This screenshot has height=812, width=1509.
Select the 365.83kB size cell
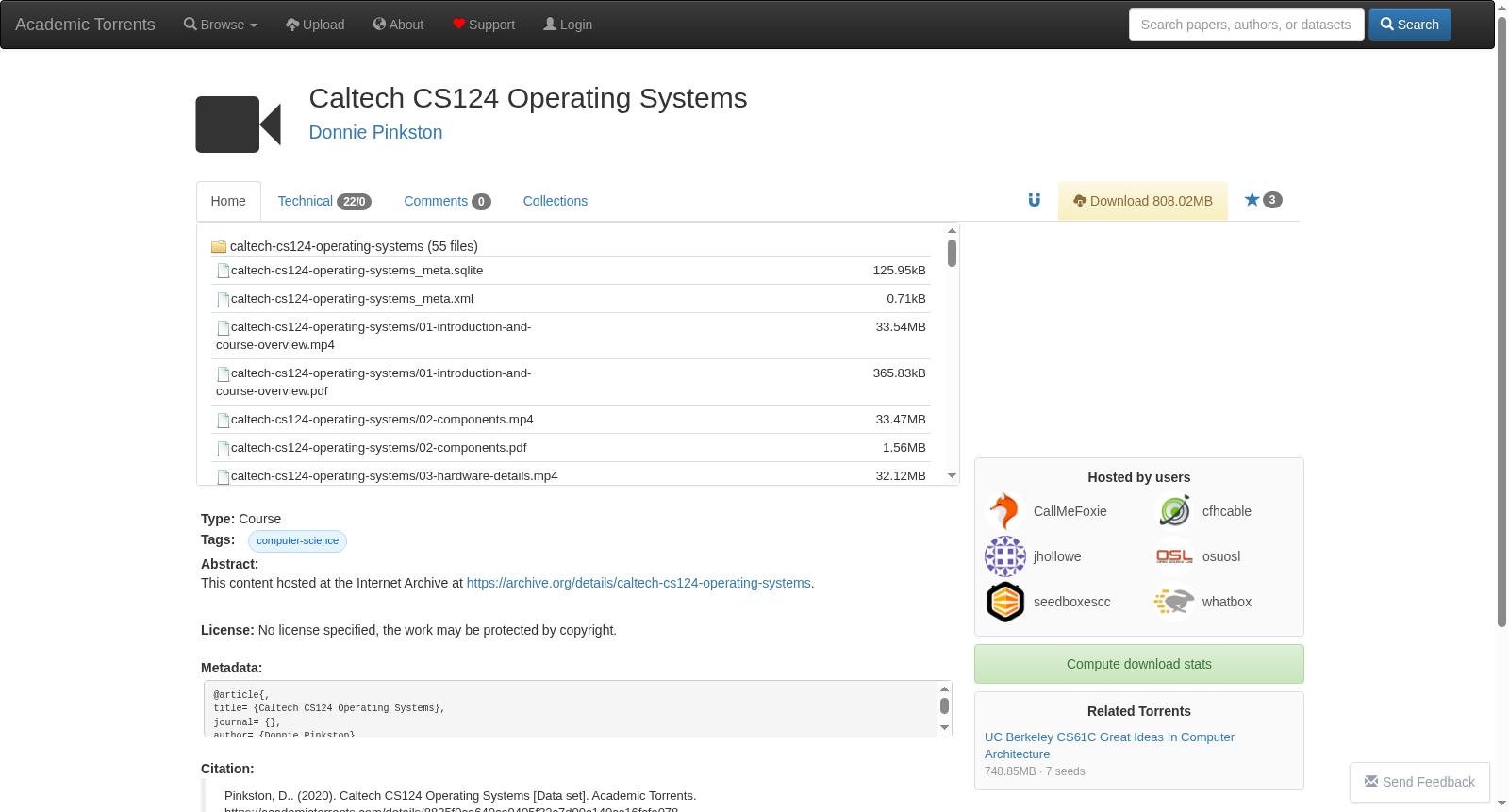pyautogui.click(x=899, y=373)
